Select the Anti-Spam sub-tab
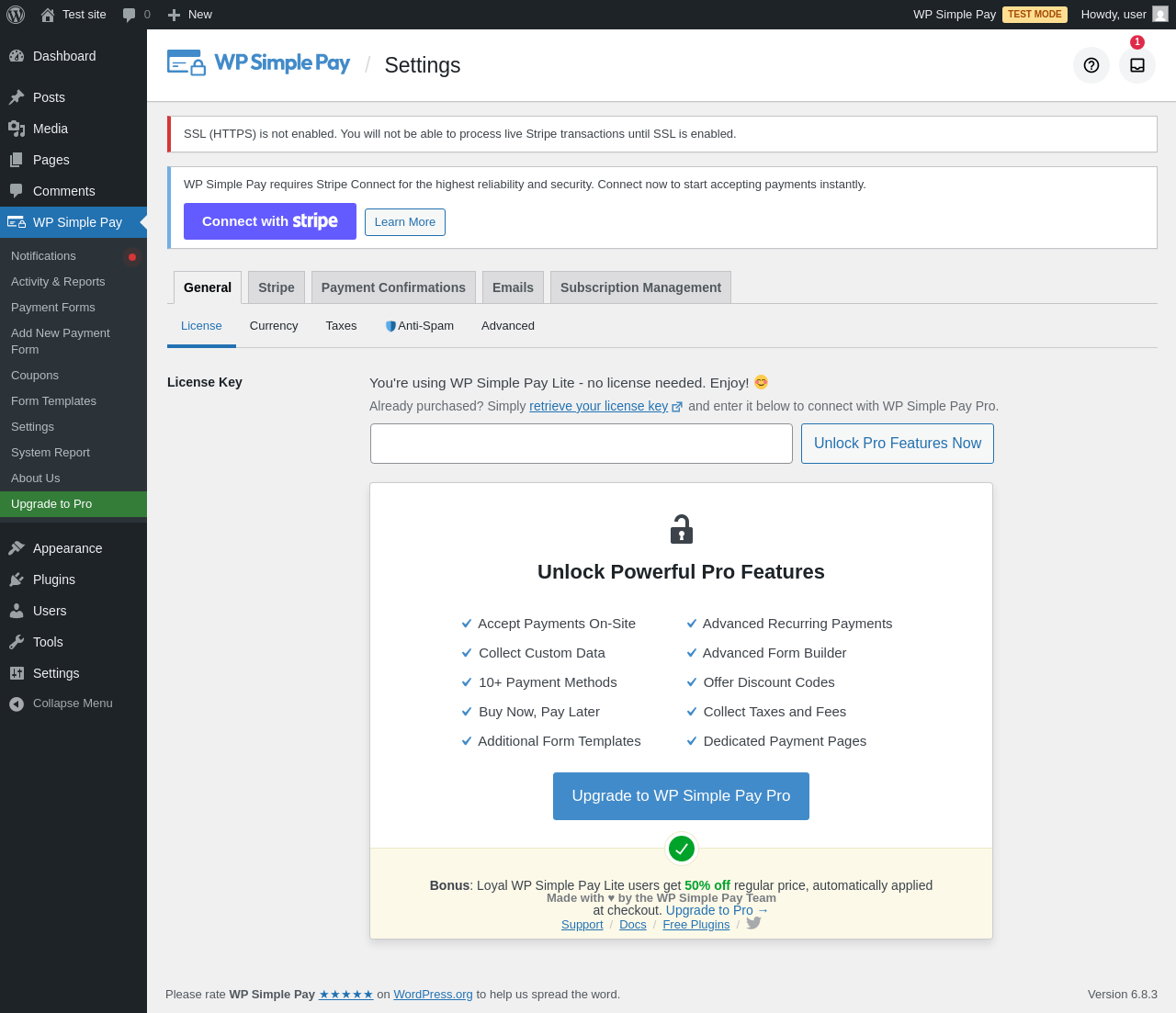Image resolution: width=1176 pixels, height=1013 pixels. (x=419, y=326)
